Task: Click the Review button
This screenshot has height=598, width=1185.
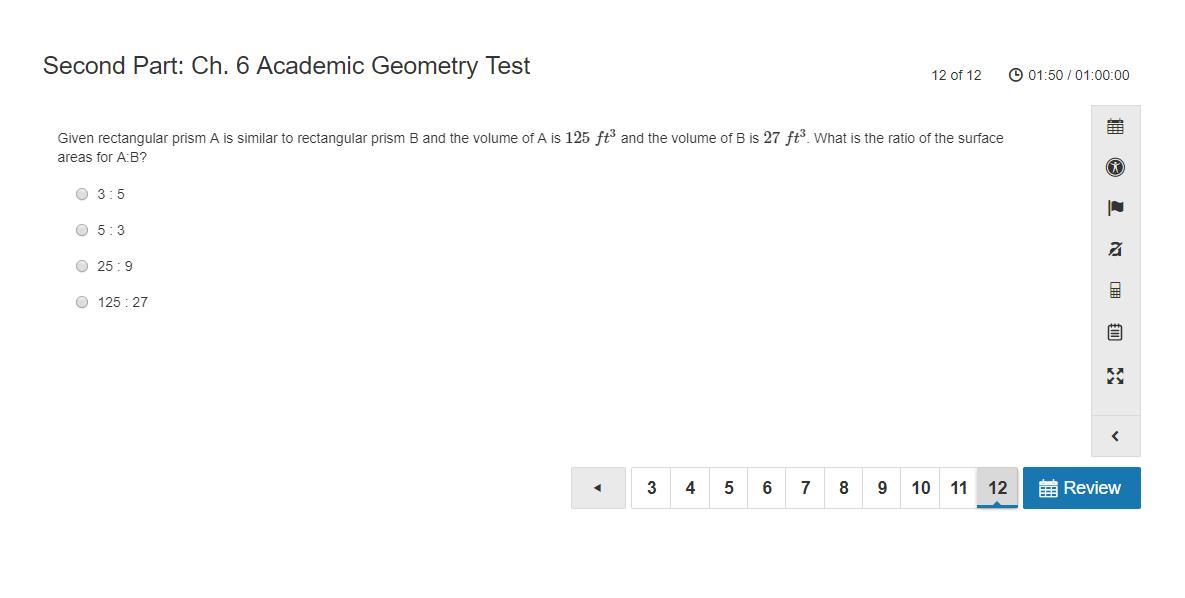Action: [x=1081, y=488]
